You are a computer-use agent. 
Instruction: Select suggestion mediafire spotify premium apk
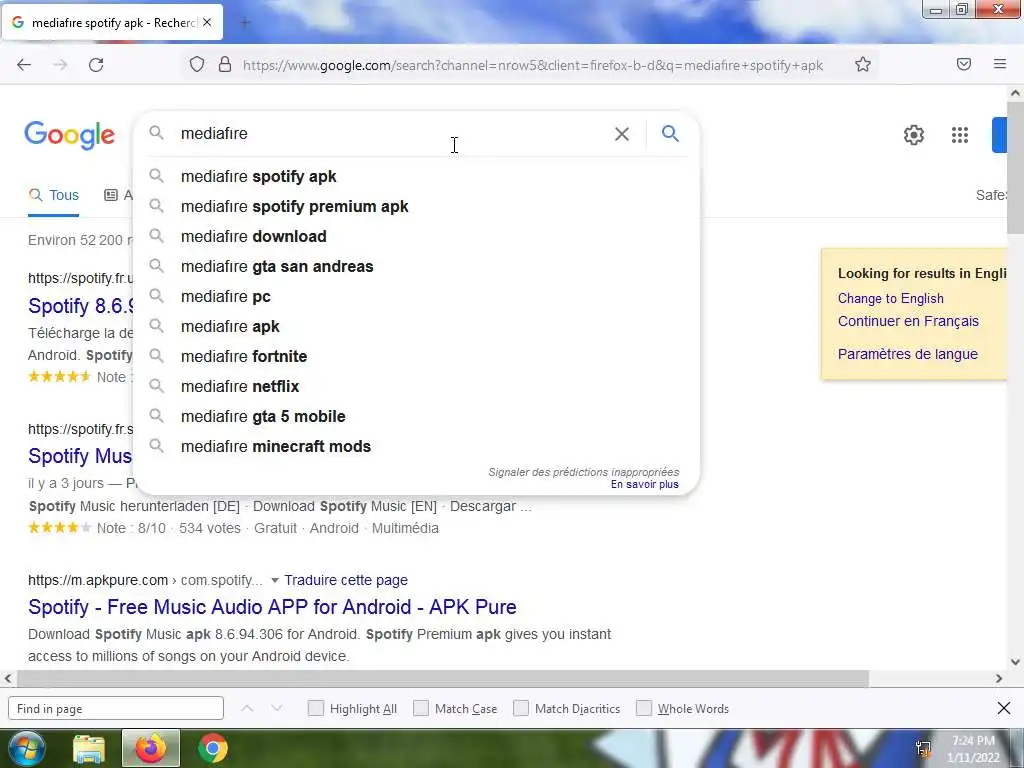(x=417, y=206)
